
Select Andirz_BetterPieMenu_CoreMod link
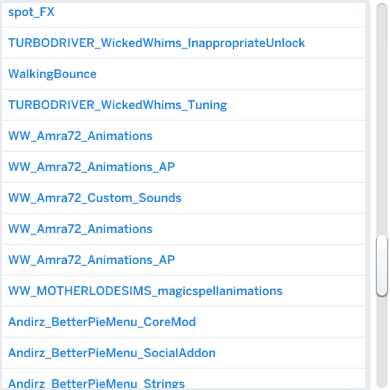pyautogui.click(x=102, y=322)
